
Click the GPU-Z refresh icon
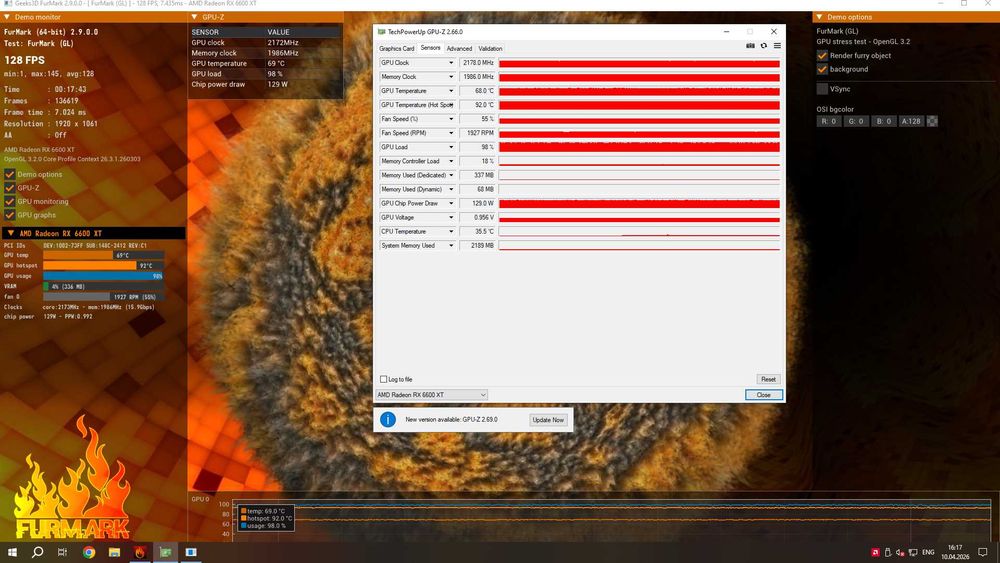[x=763, y=46]
